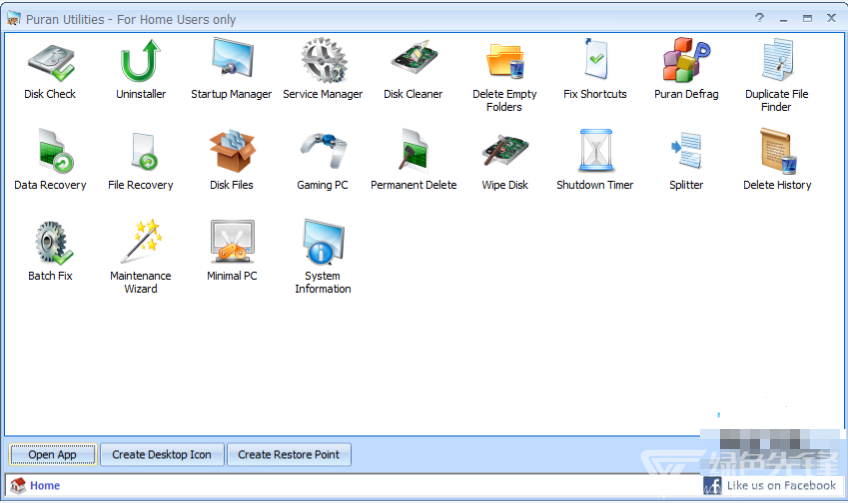Minimize the Puran Utilities window

[x=784, y=19]
